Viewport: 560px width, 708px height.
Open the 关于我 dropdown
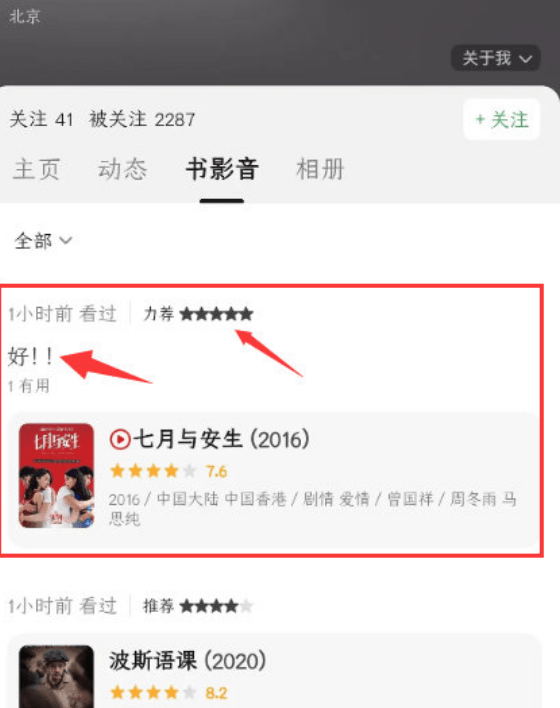(496, 58)
